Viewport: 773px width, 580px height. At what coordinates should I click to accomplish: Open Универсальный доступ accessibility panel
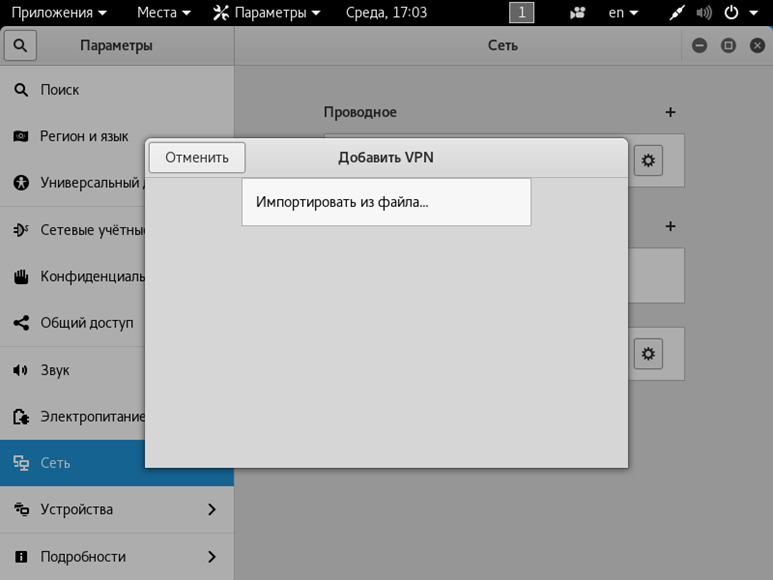point(72,183)
